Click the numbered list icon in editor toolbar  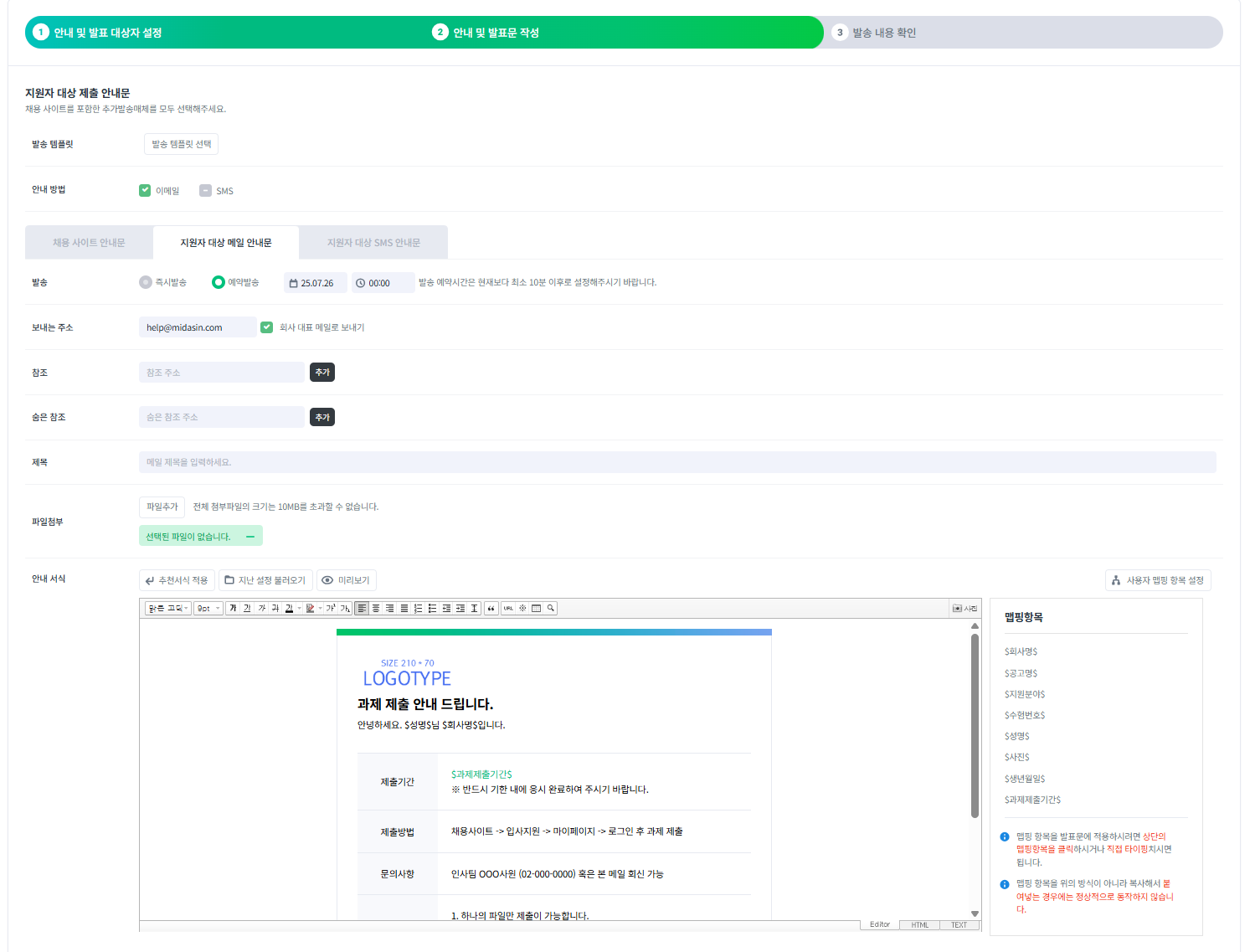418,609
